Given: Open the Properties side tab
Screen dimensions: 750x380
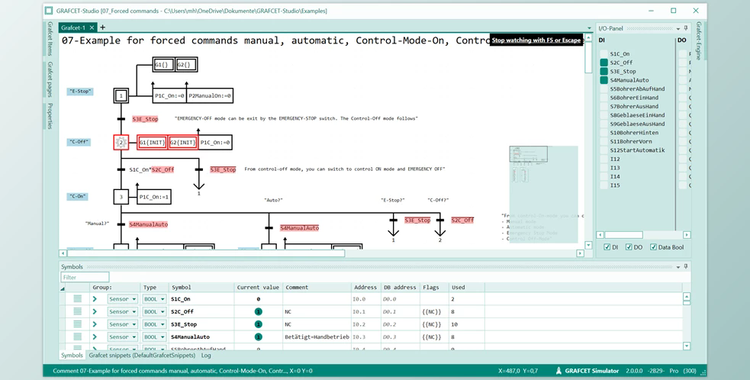Looking at the screenshot, I should pyautogui.click(x=50, y=116).
